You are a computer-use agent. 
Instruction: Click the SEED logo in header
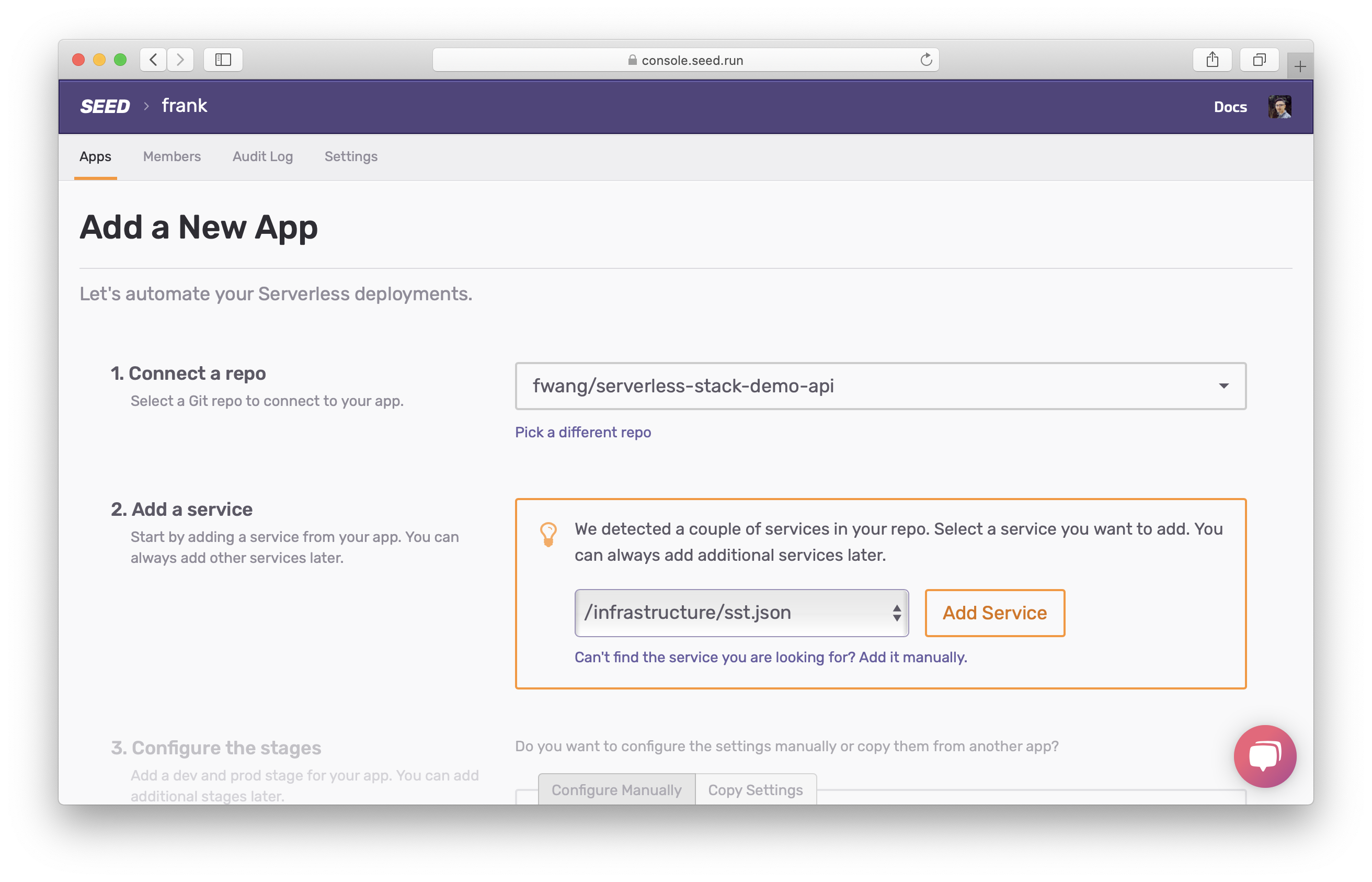[x=105, y=107]
